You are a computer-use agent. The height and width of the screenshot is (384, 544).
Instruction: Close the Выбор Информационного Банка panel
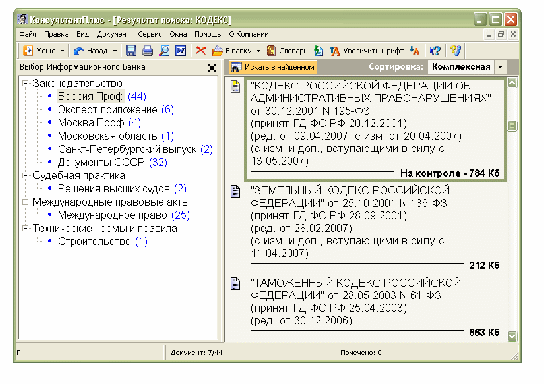(x=212, y=68)
